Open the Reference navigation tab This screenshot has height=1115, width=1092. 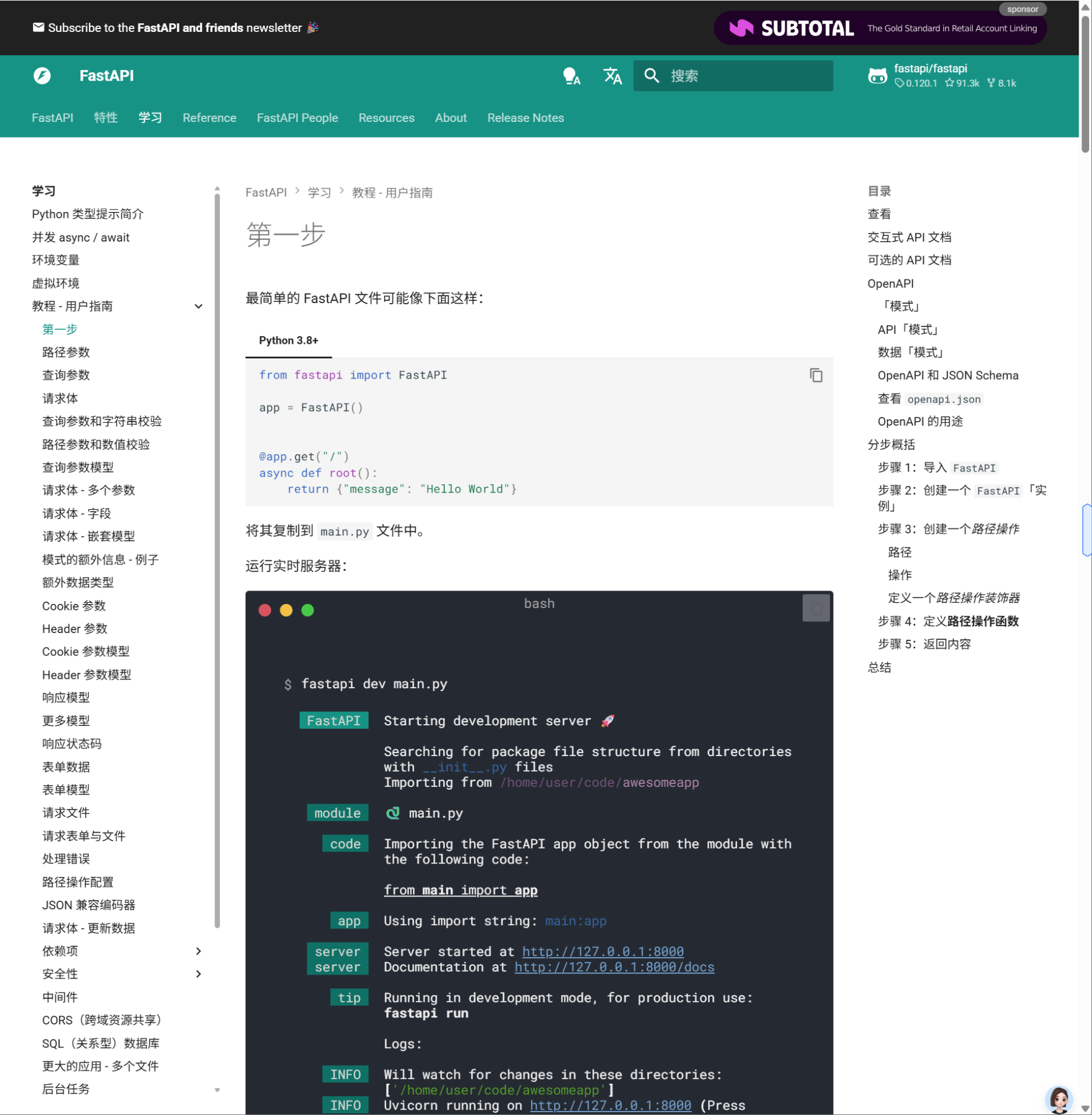[209, 118]
